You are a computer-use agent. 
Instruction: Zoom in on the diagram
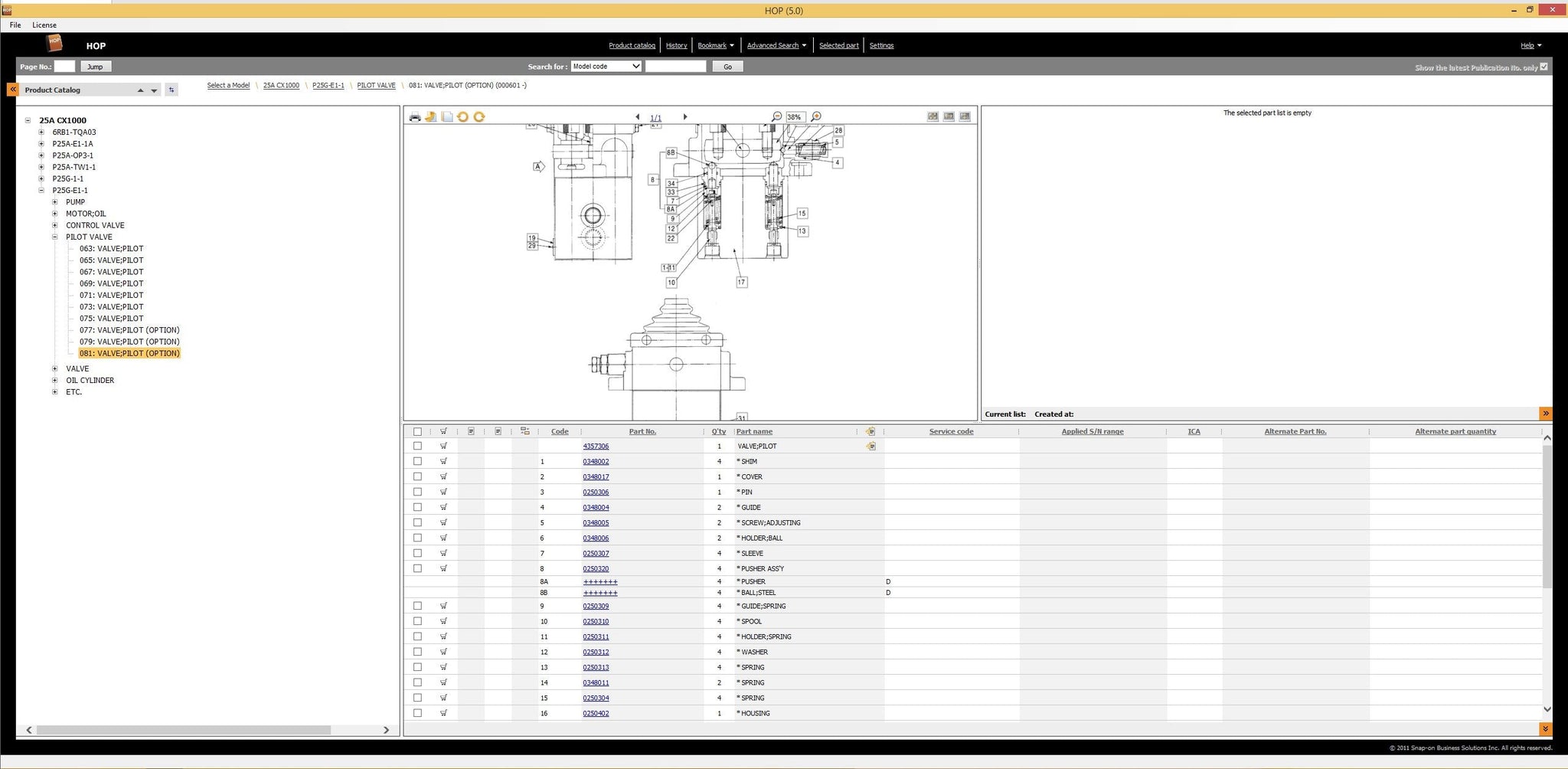[x=816, y=117]
